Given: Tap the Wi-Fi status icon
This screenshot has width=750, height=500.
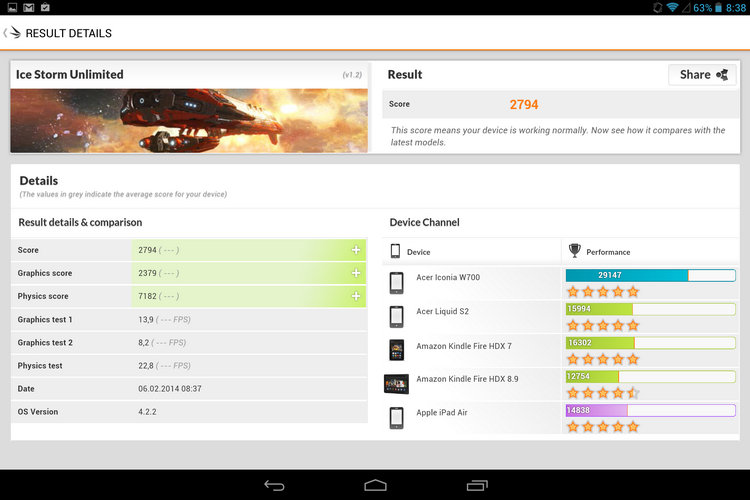Looking at the screenshot, I should pyautogui.click(x=672, y=7).
